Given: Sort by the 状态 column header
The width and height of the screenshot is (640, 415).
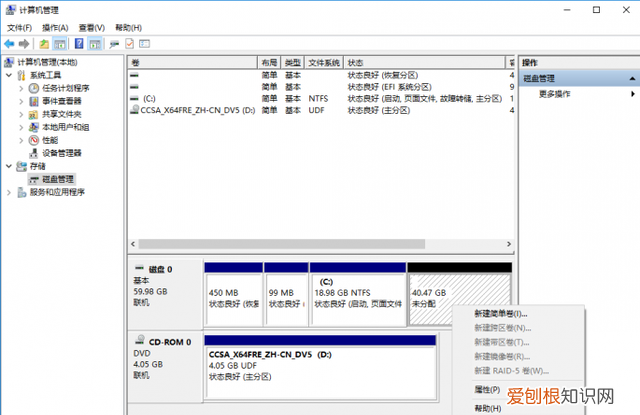Looking at the screenshot, I should pos(424,62).
